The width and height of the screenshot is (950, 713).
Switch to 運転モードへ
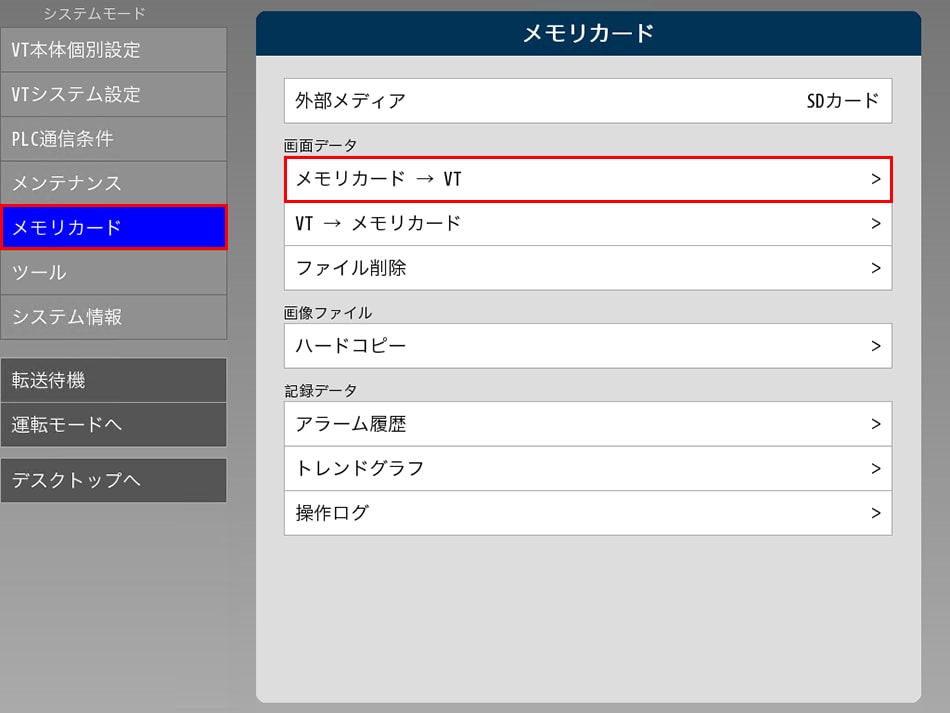pos(113,425)
